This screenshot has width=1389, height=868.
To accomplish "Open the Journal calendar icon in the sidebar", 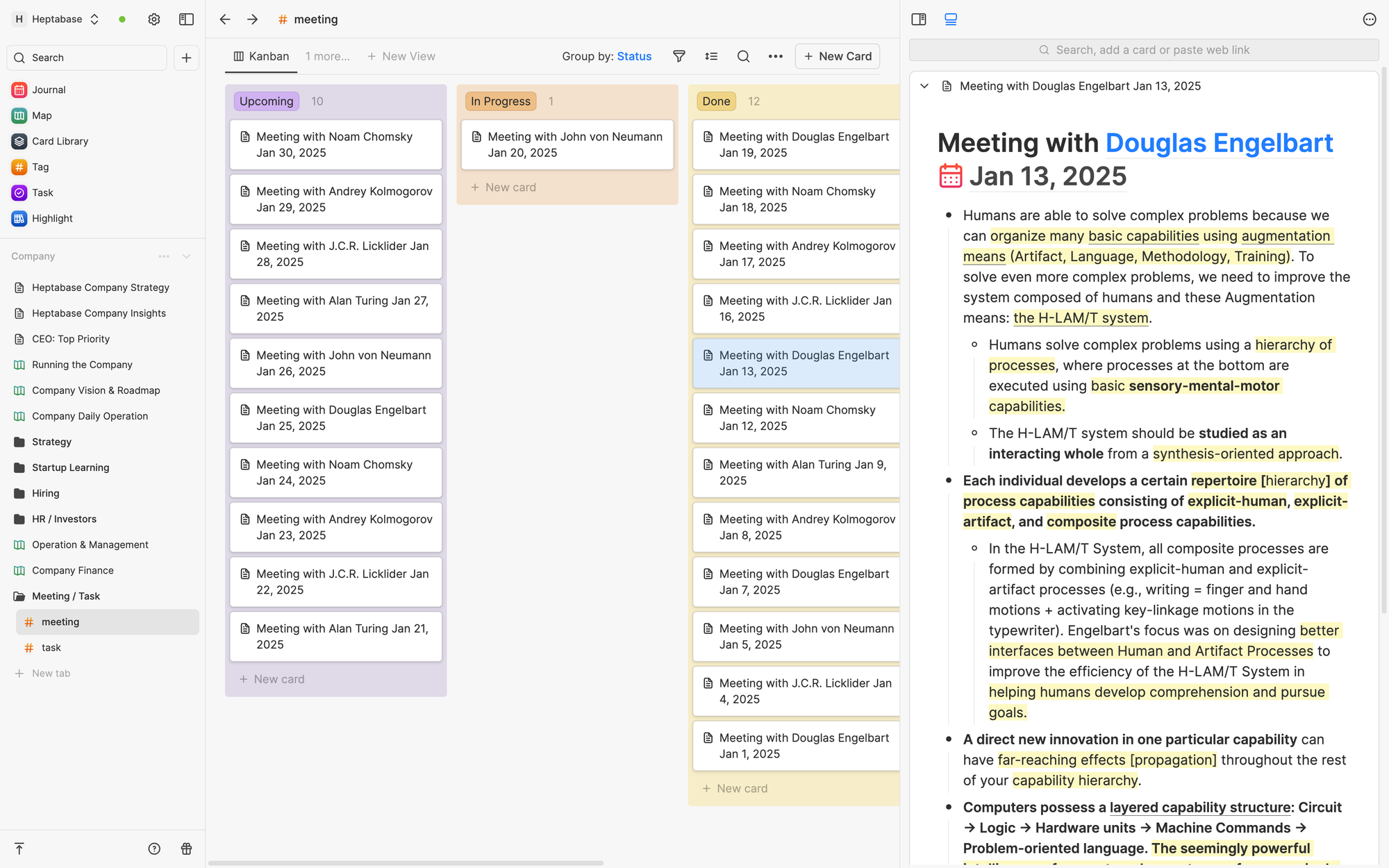I will (x=19, y=90).
